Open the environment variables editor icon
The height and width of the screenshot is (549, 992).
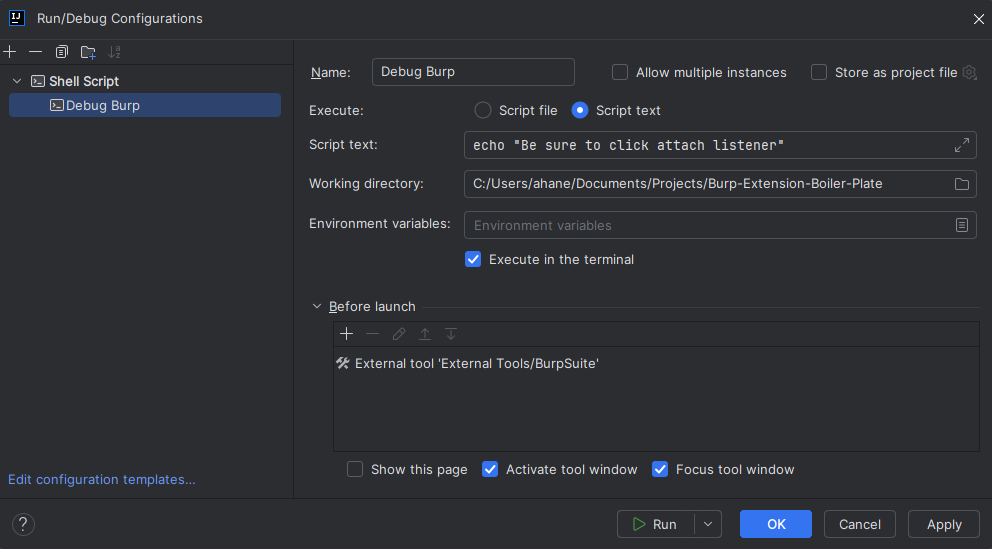coord(962,225)
